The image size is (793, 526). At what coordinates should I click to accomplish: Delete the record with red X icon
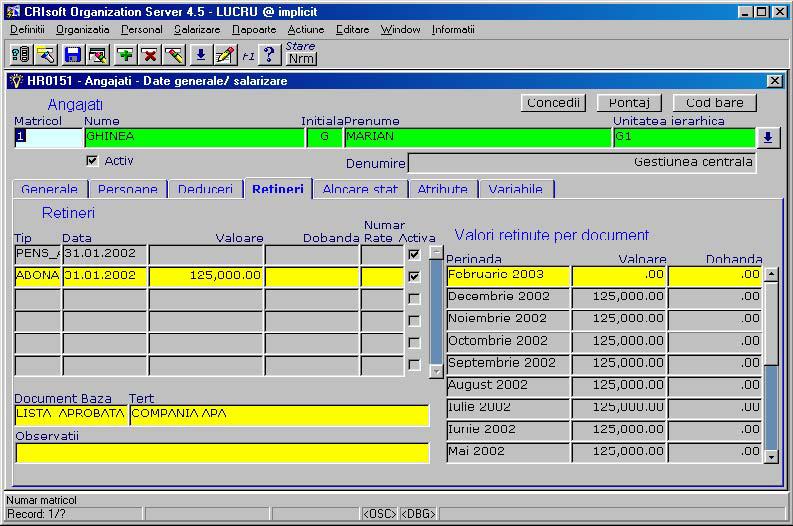(x=150, y=54)
